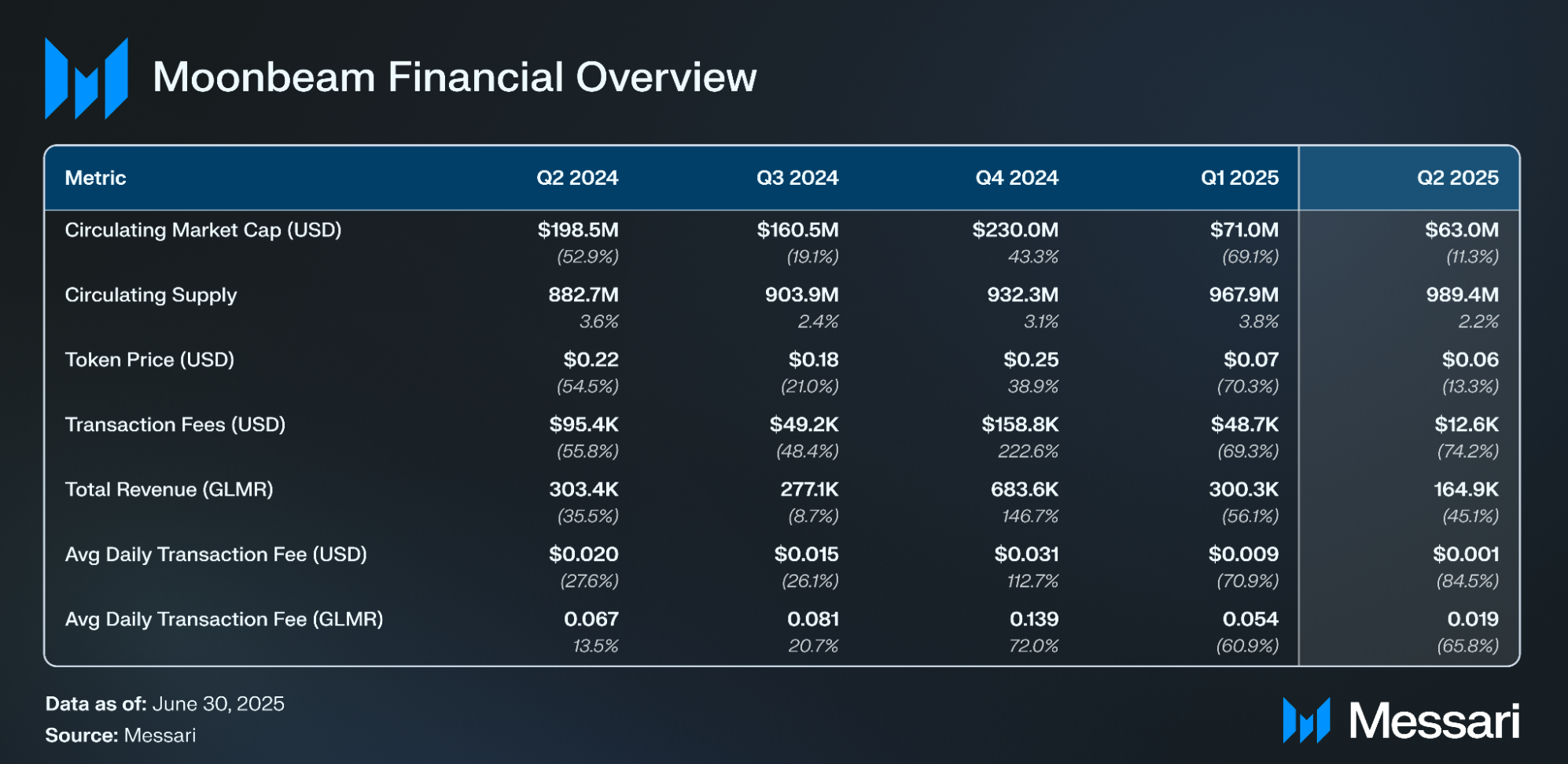
Task: Click the 'Q2 2025' column header
Action: pos(1458,178)
